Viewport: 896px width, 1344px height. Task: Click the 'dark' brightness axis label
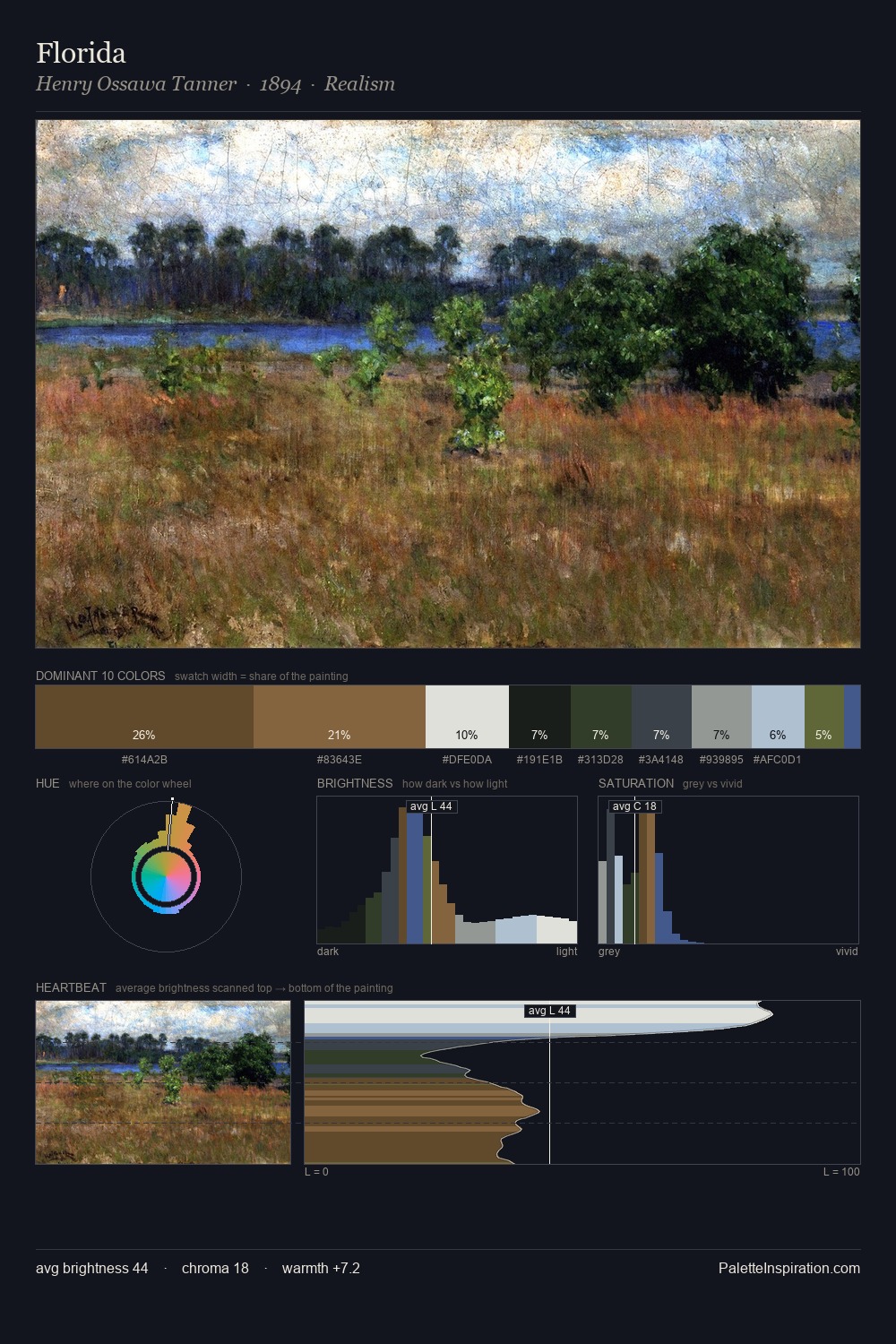pos(328,952)
